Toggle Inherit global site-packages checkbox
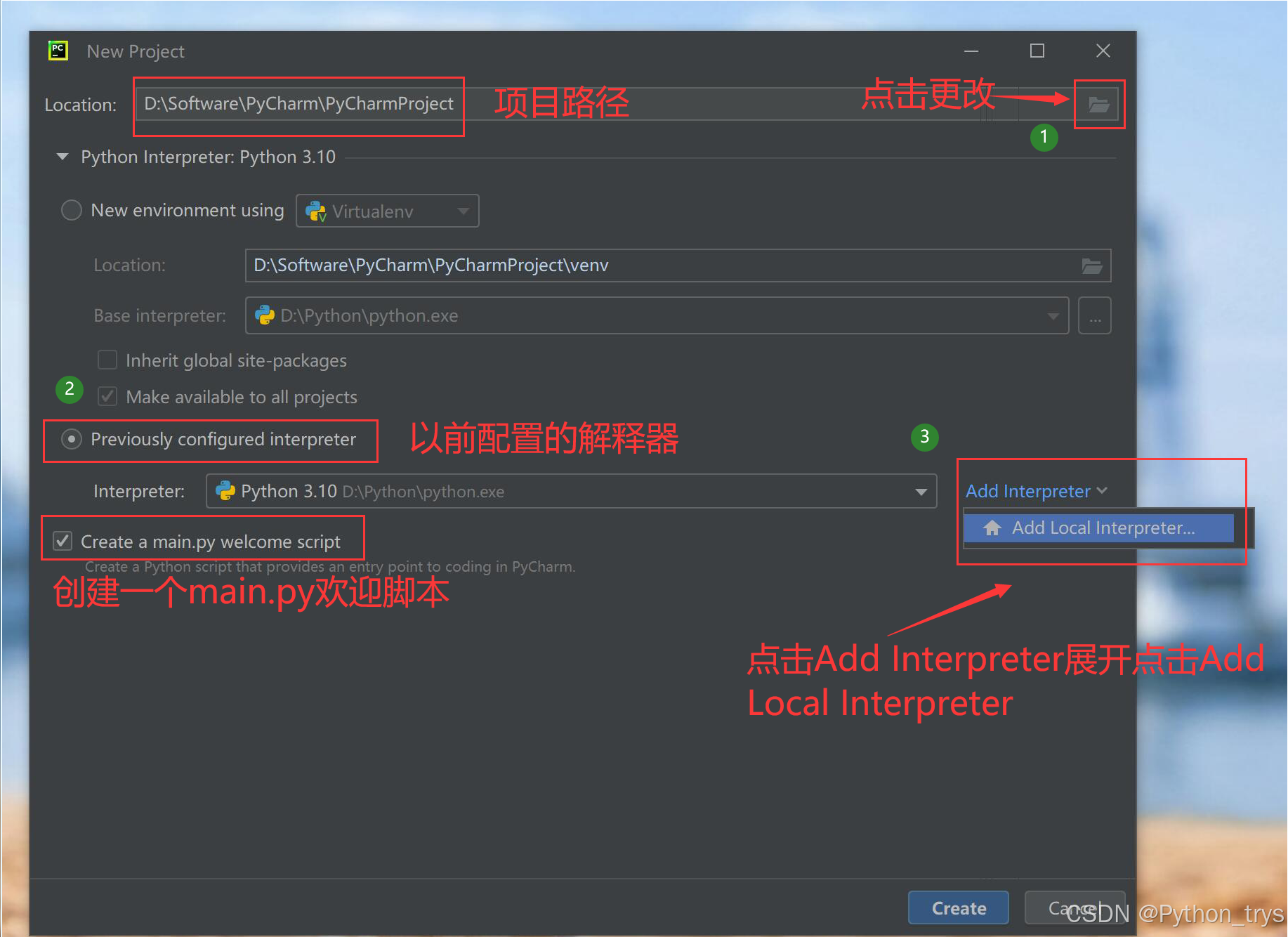Image resolution: width=1288 pixels, height=937 pixels. [x=107, y=360]
